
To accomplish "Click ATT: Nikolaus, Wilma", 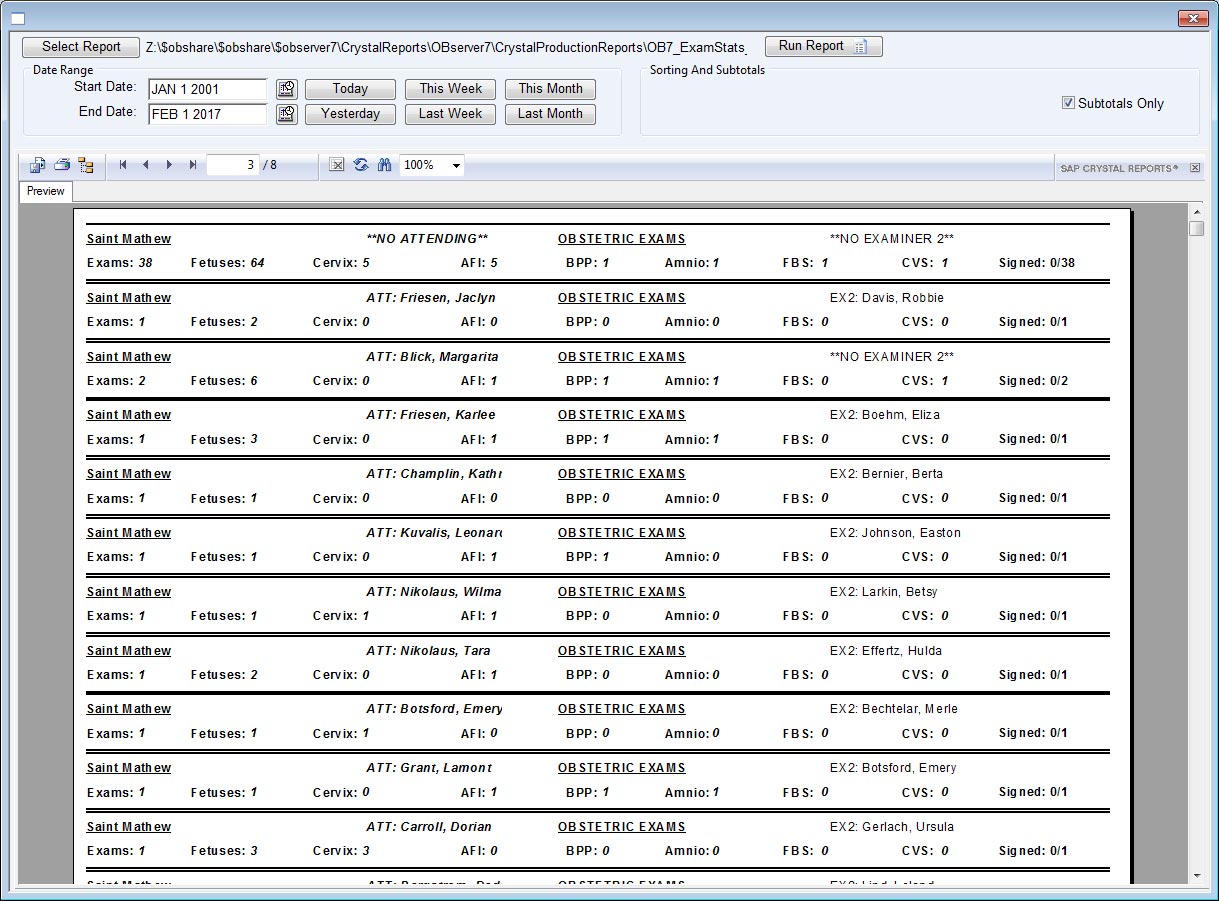I will pyautogui.click(x=434, y=592).
